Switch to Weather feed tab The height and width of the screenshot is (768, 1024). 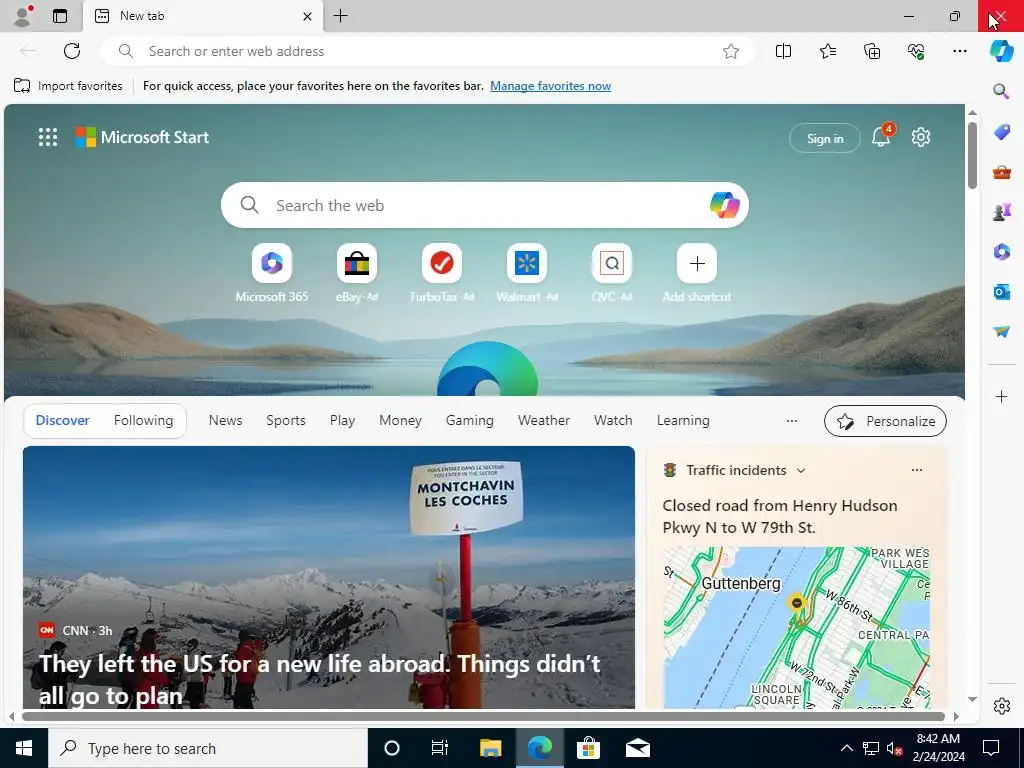tap(544, 421)
